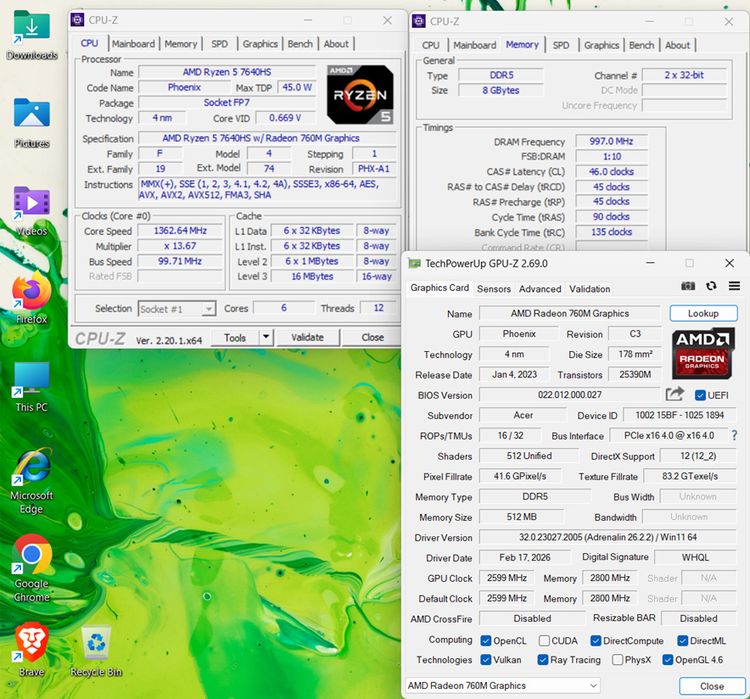Click Close button in GPU-Z window
This screenshot has width=750, height=699.
click(712, 686)
